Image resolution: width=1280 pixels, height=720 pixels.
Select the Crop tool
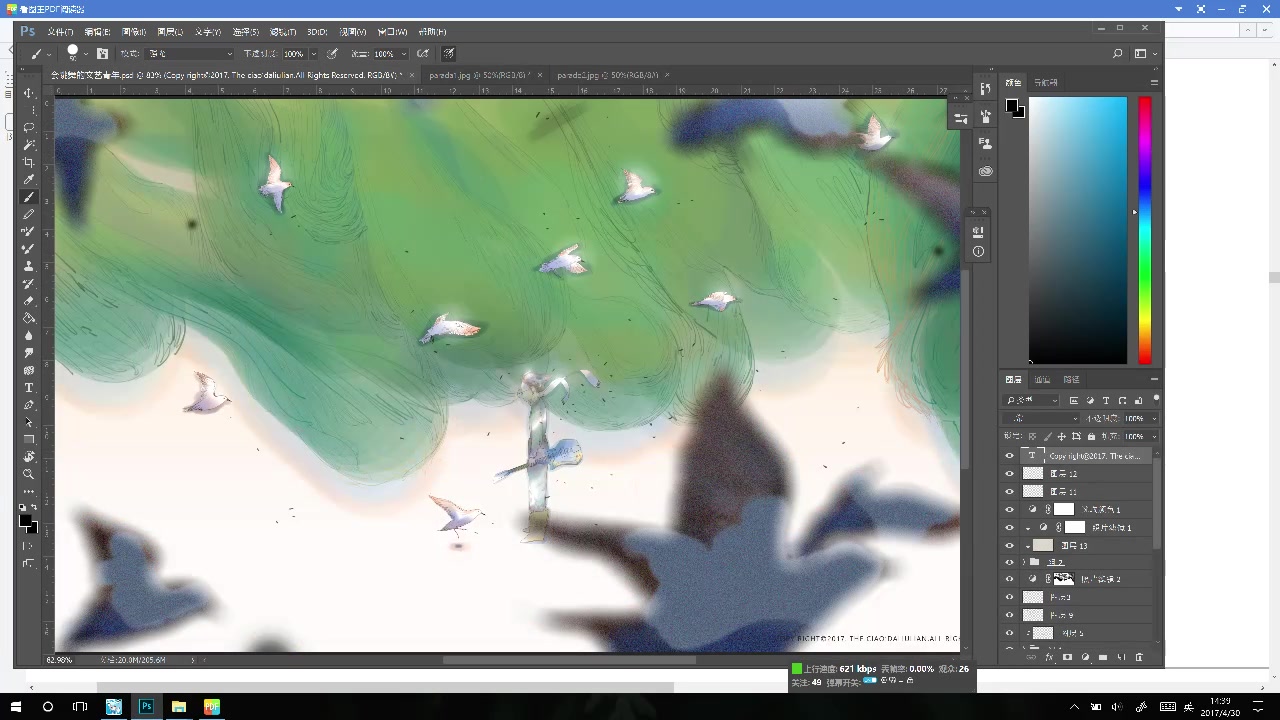(x=29, y=162)
